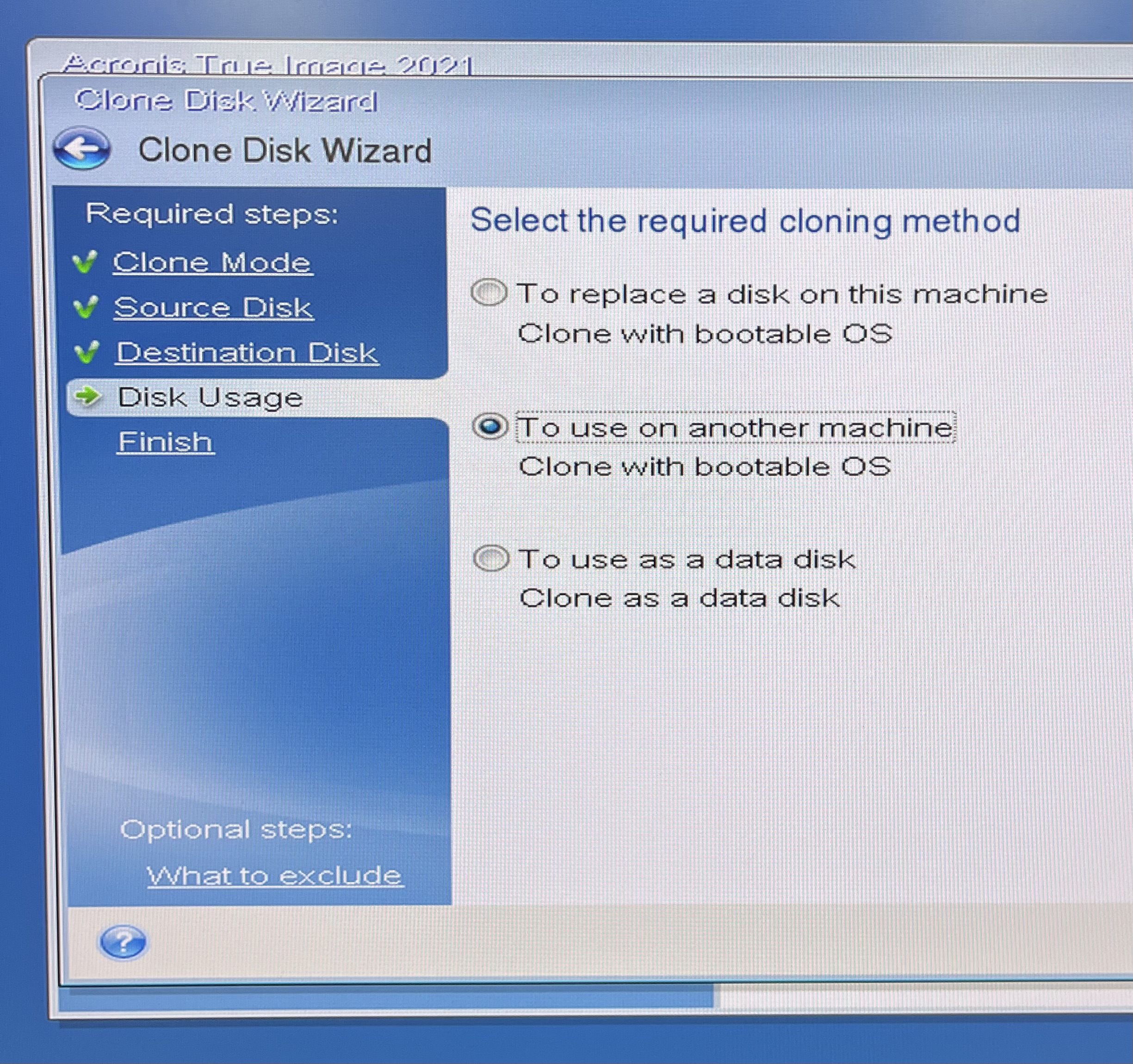The height and width of the screenshot is (1064, 1133).
Task: Open help with the question mark icon
Action: [x=123, y=942]
